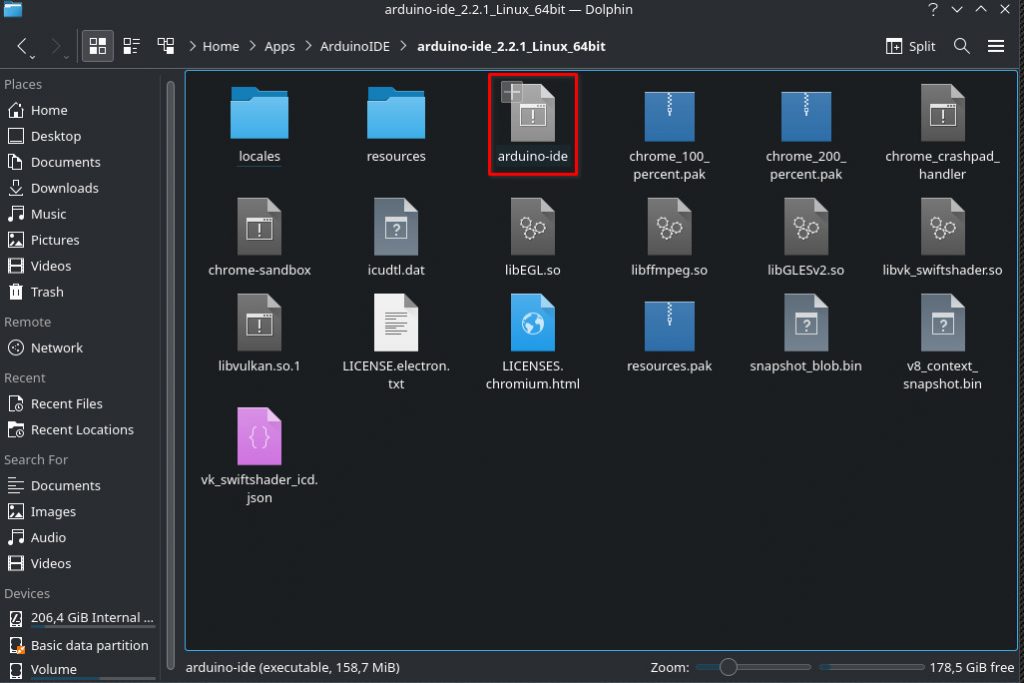The image size is (1024, 683).
Task: Go to ArduinoIDE in the breadcrumb bar
Action: (x=355, y=46)
